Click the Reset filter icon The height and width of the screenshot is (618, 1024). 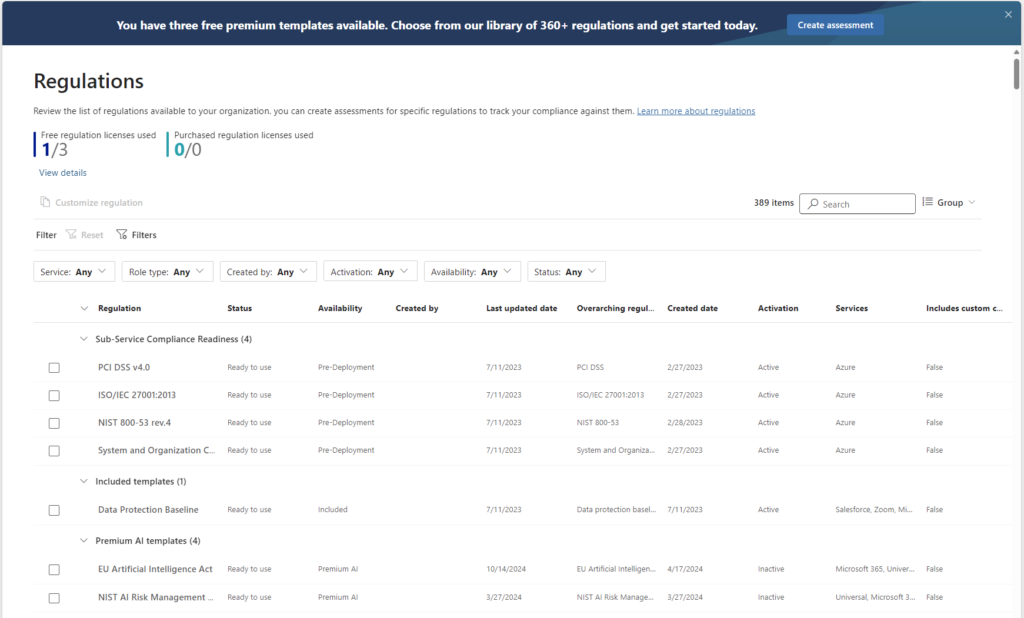[71, 235]
